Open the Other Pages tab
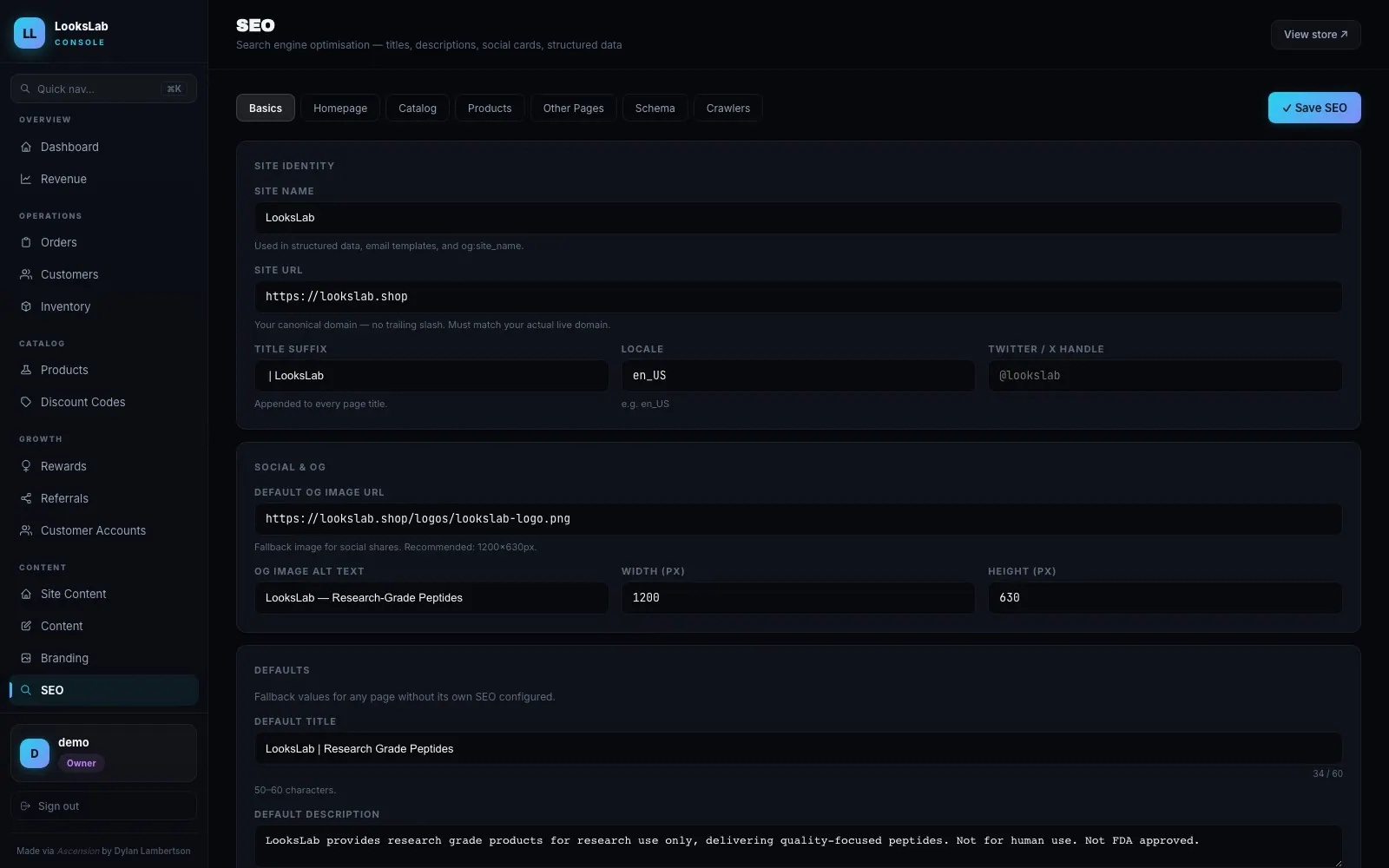Screen dimensions: 1389x868 pos(573,108)
